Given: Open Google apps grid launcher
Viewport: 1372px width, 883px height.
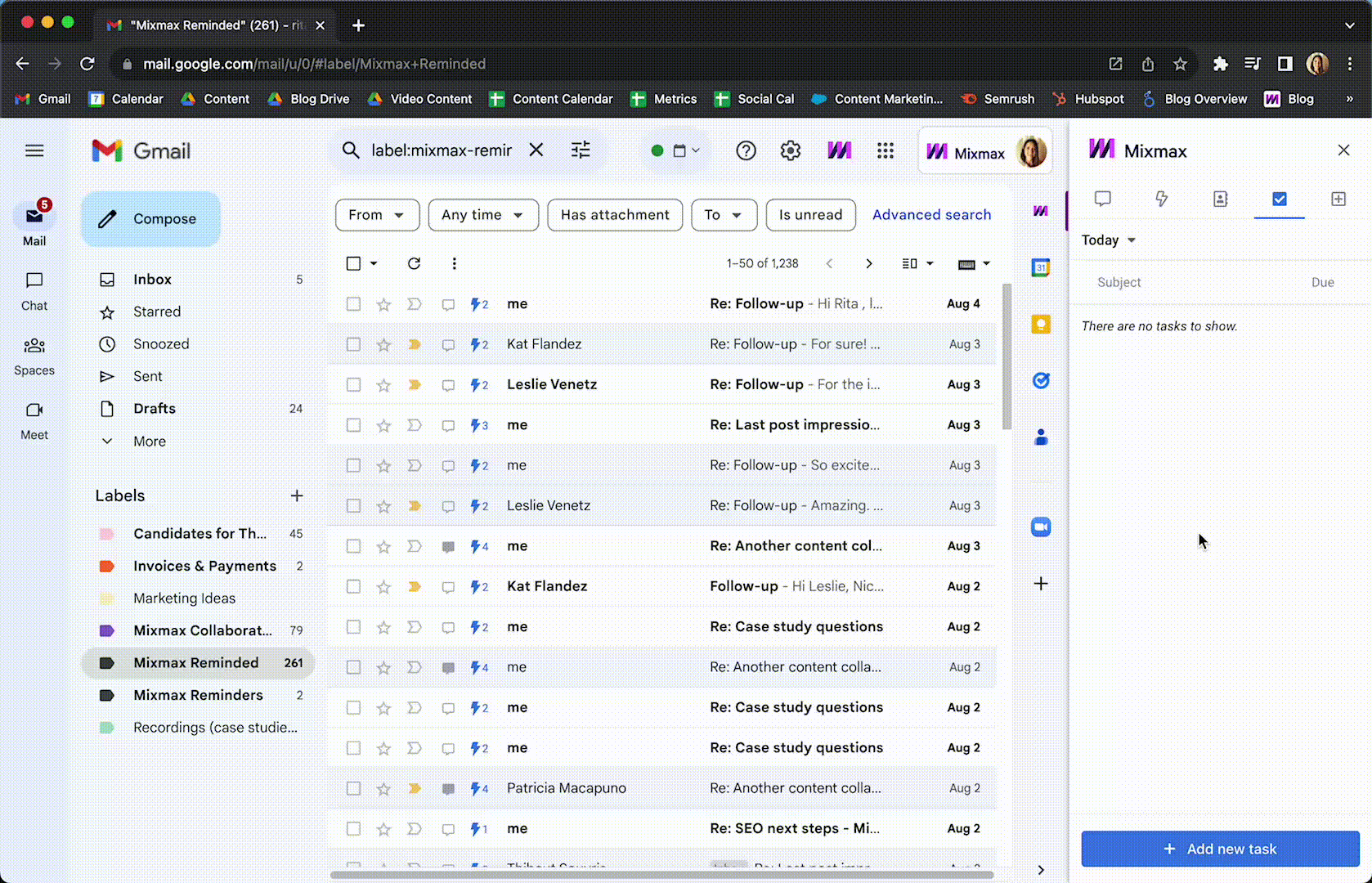Looking at the screenshot, I should pos(885,150).
